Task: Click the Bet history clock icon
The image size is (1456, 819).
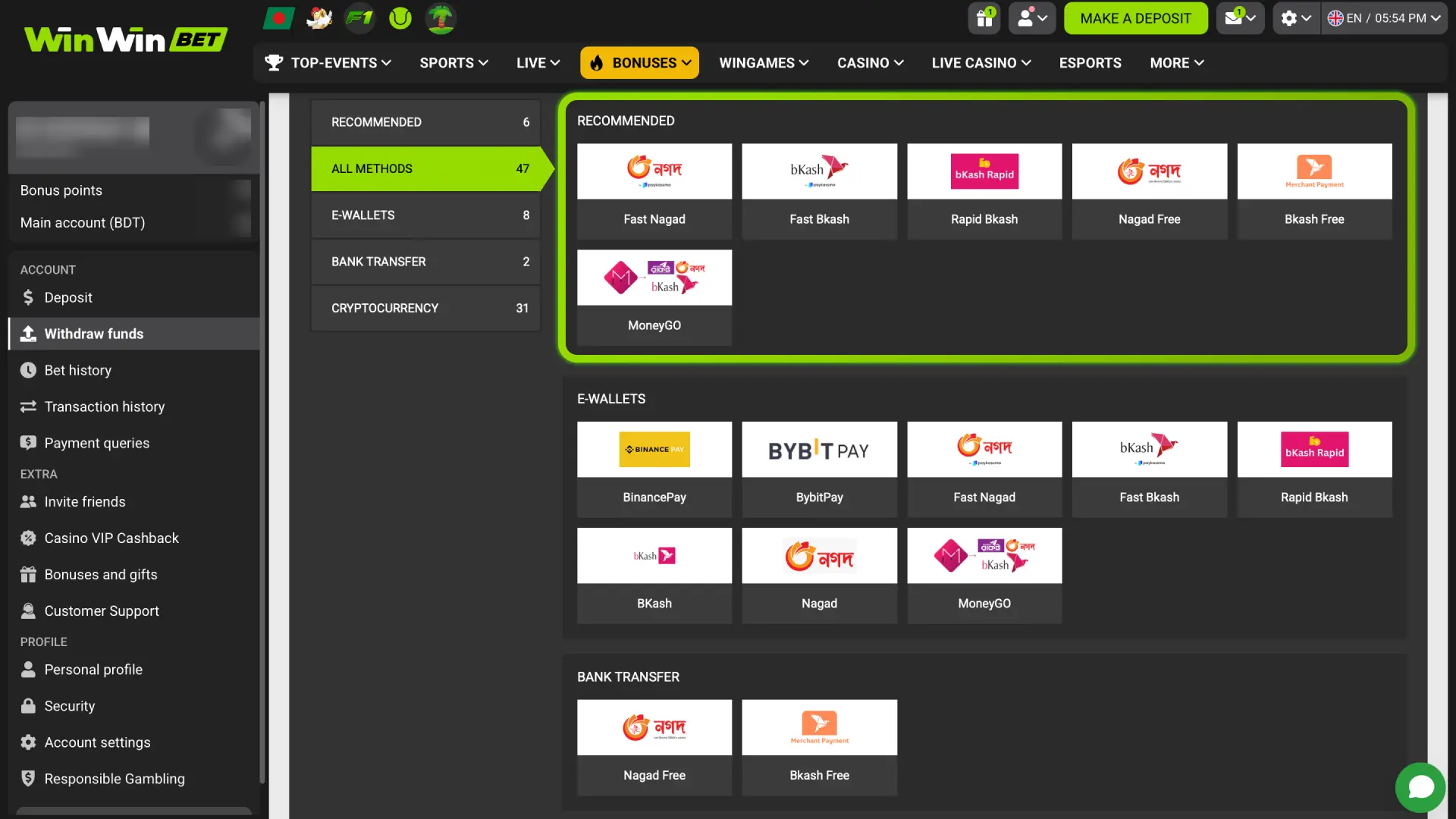Action: pos(28,370)
